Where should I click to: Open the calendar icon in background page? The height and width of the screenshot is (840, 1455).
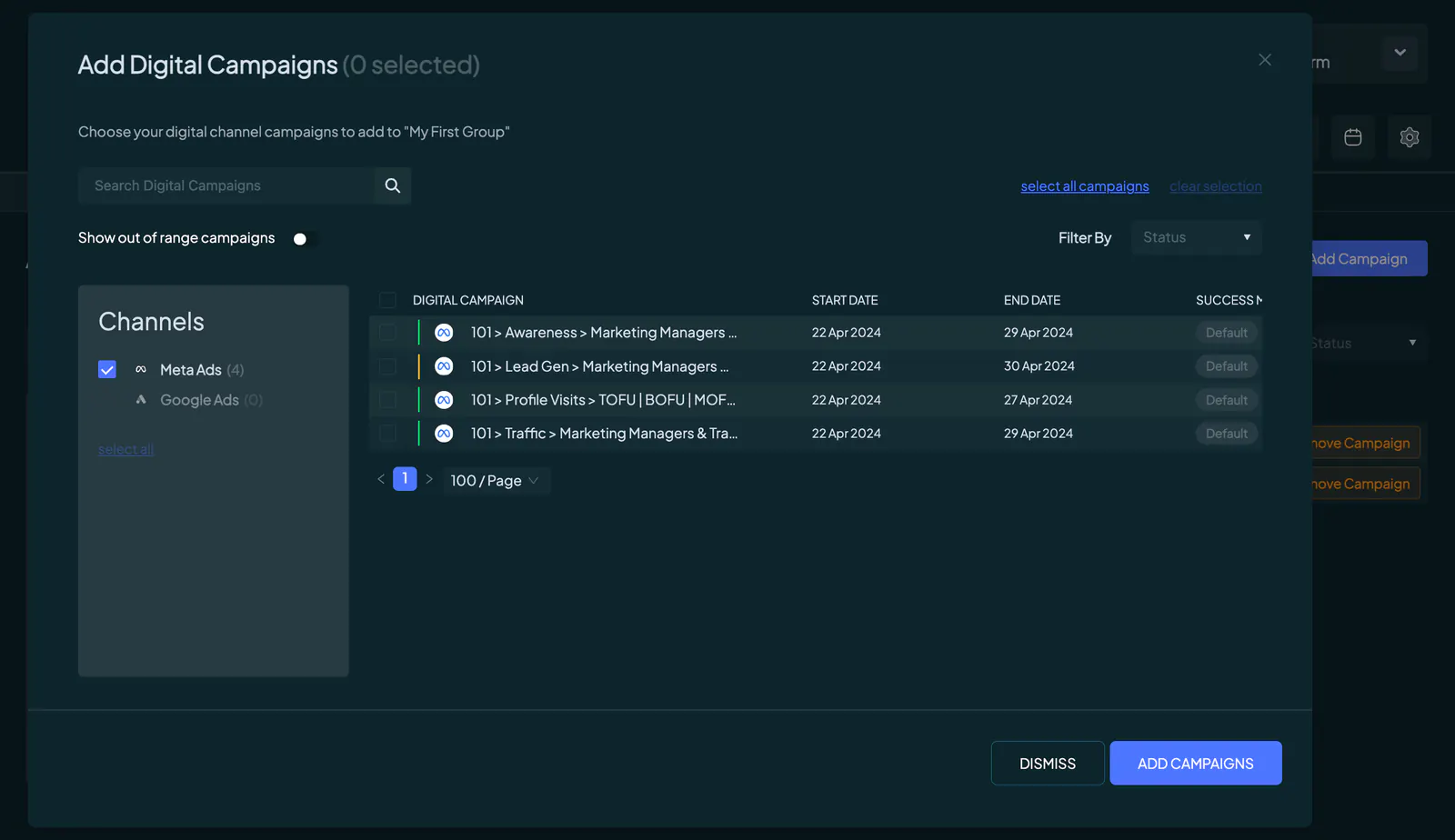pos(1353,137)
